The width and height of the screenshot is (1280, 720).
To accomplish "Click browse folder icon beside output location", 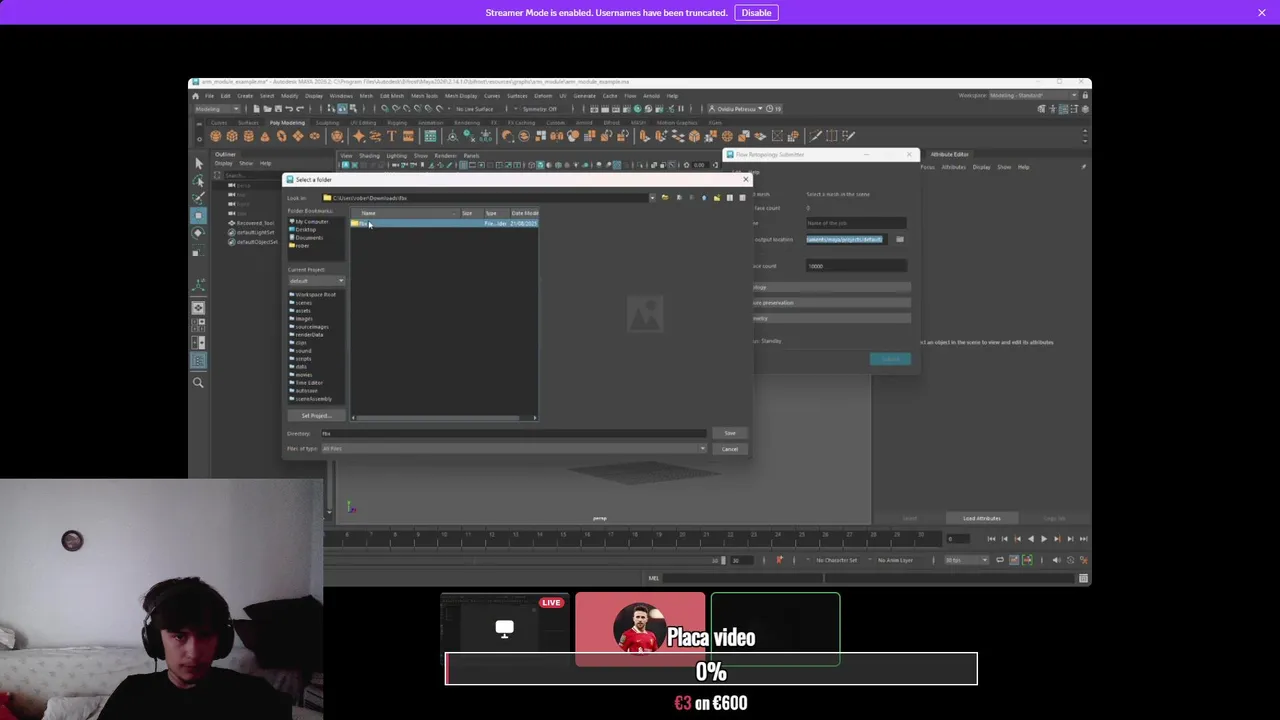I will pos(900,239).
